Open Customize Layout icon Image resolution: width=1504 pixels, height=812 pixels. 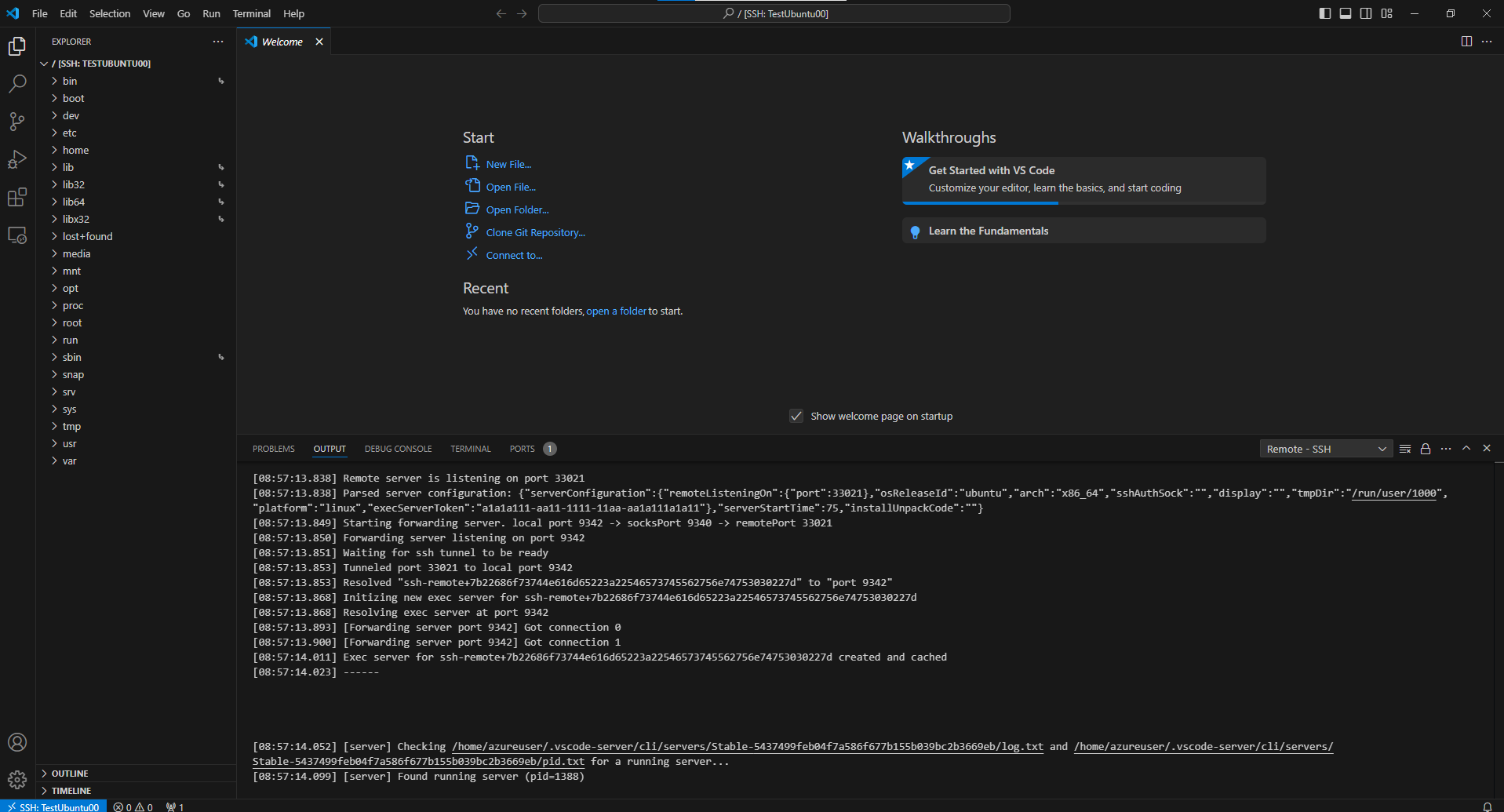(1386, 13)
